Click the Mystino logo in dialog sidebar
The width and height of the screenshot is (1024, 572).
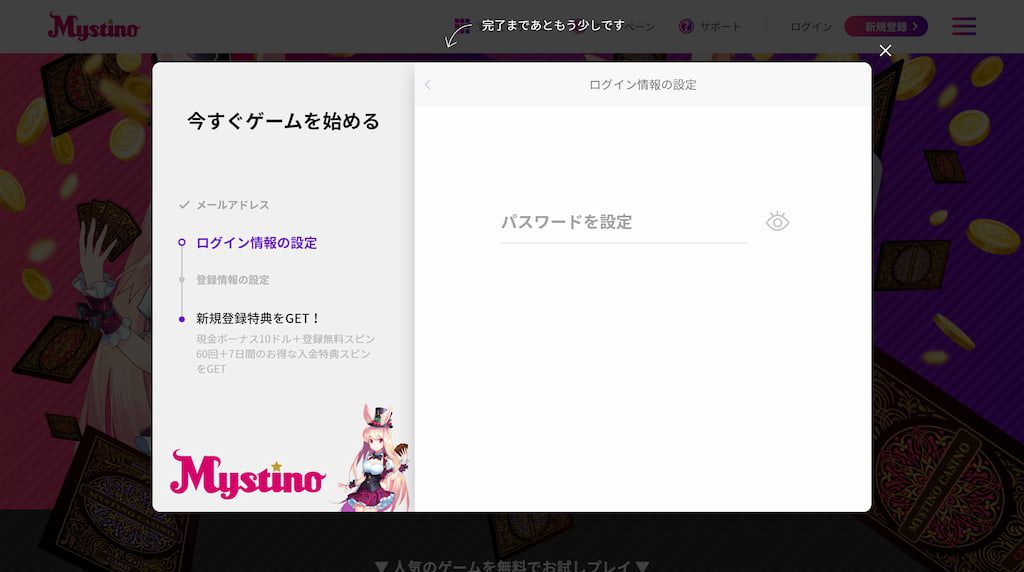pos(248,475)
